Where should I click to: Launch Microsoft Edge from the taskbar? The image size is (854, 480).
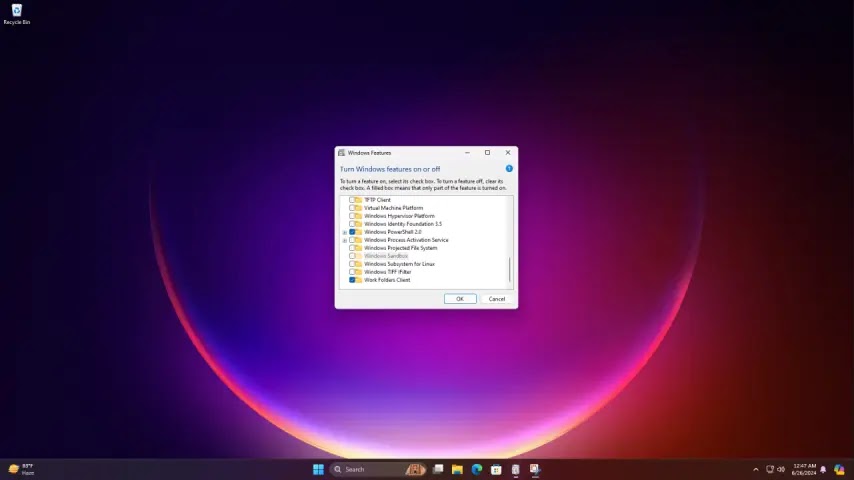[477, 469]
